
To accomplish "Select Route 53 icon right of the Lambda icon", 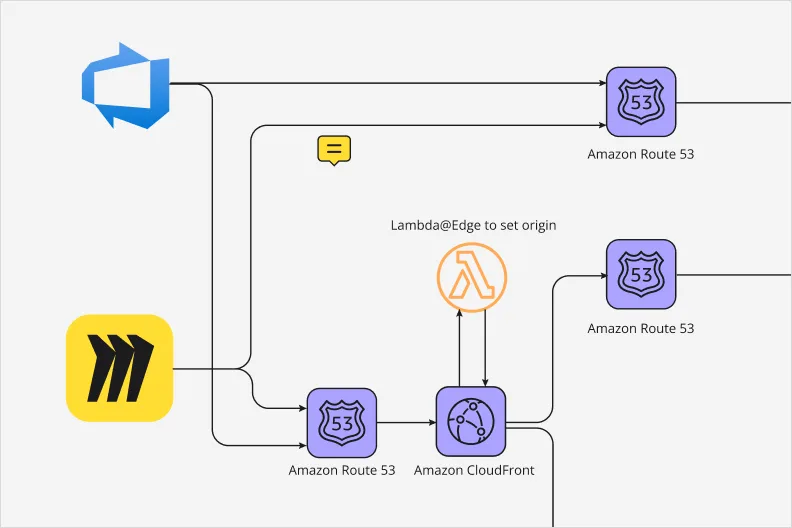I will coord(641,274).
